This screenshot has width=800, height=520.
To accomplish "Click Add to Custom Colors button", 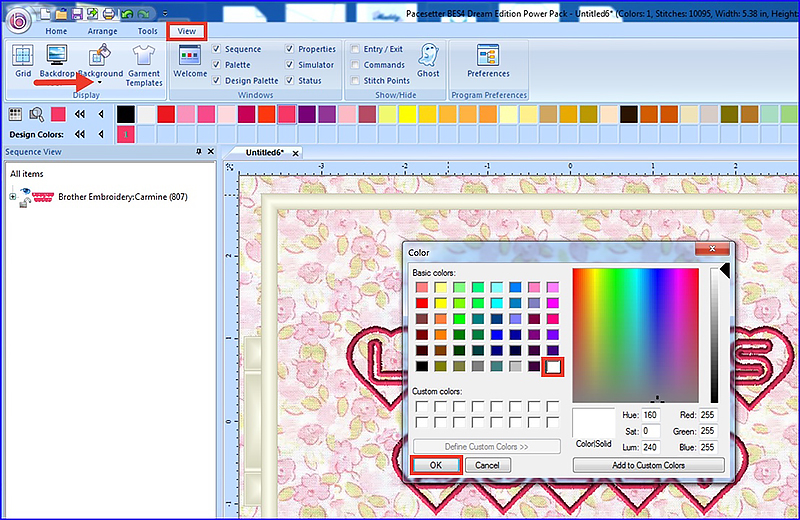I will pos(648,465).
